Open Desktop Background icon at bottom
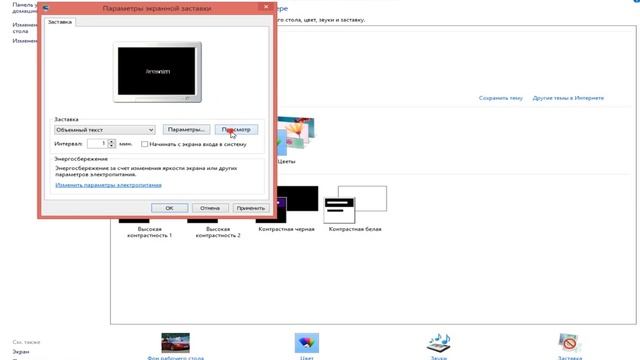 175,343
